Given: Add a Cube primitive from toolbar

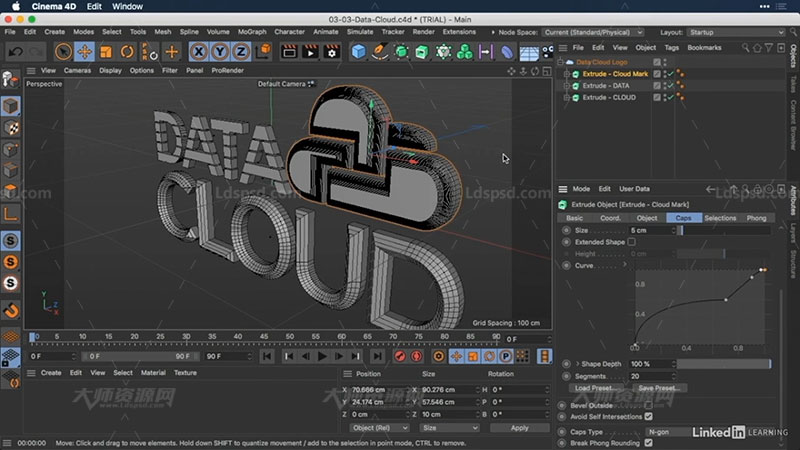Looking at the screenshot, I should click(x=359, y=52).
